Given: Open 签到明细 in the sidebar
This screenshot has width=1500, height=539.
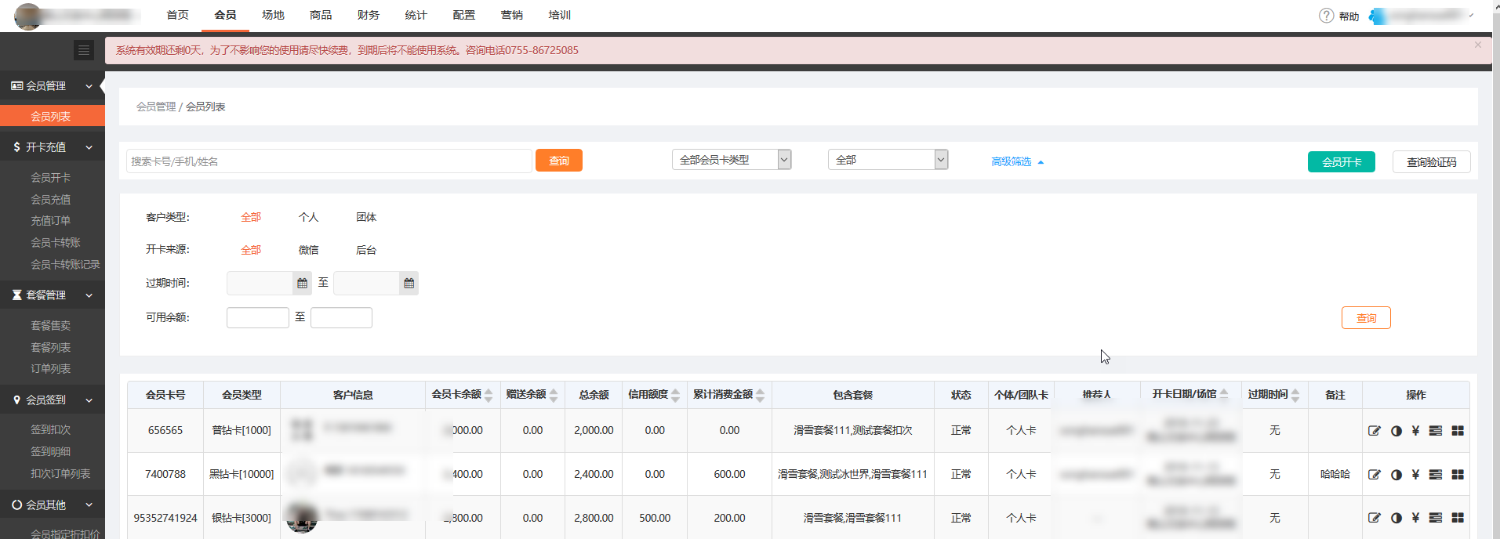Looking at the screenshot, I should [51, 452].
